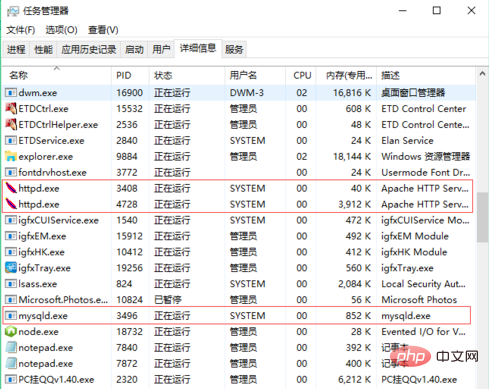Click the Local Security Aut... description
Viewport: 489px width, 389px height.
pyautogui.click(x=423, y=284)
